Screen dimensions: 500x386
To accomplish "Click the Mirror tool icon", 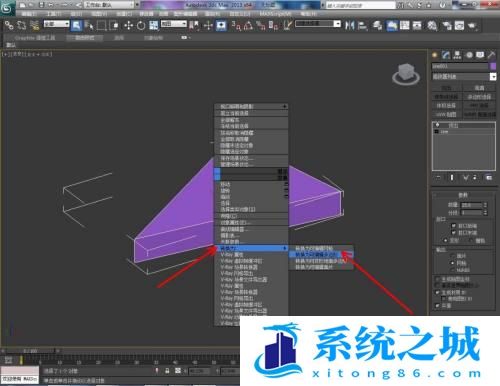I will pyautogui.click(x=350, y=25).
